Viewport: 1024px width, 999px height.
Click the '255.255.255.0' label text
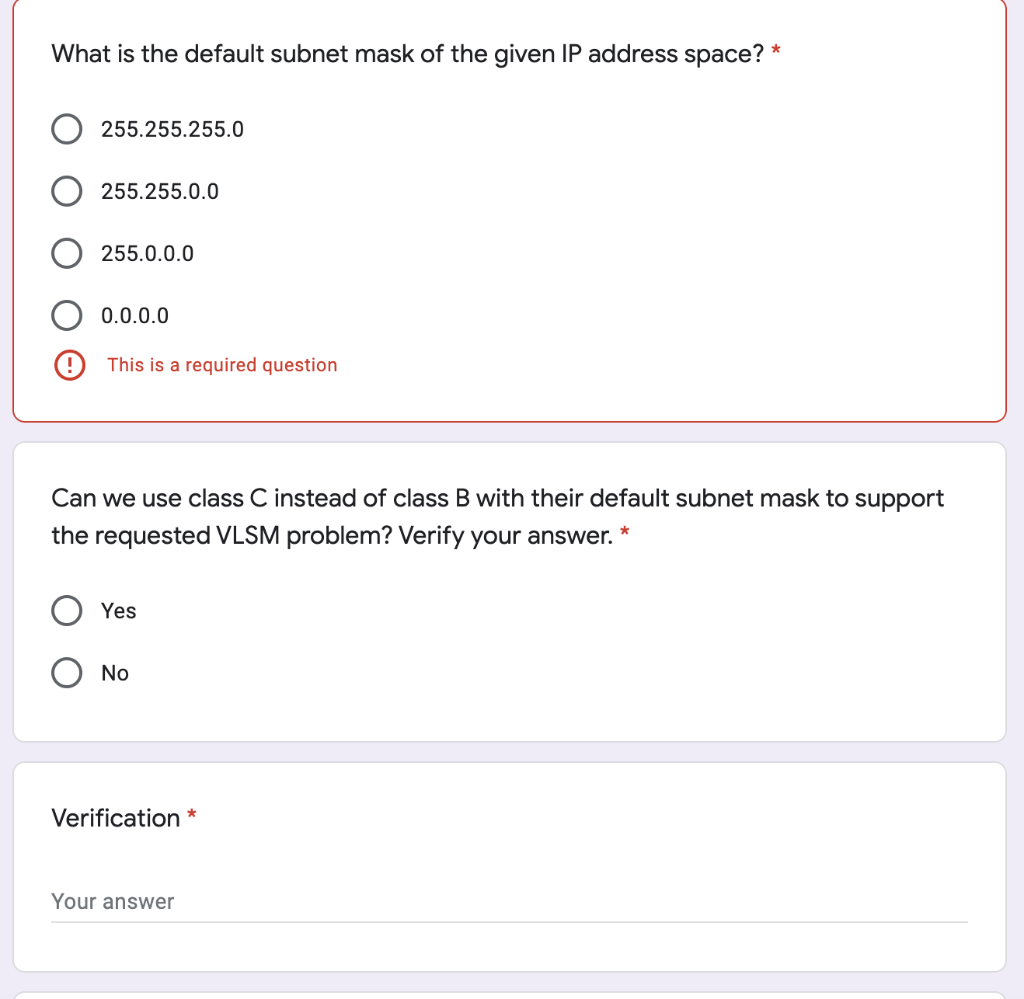click(172, 129)
